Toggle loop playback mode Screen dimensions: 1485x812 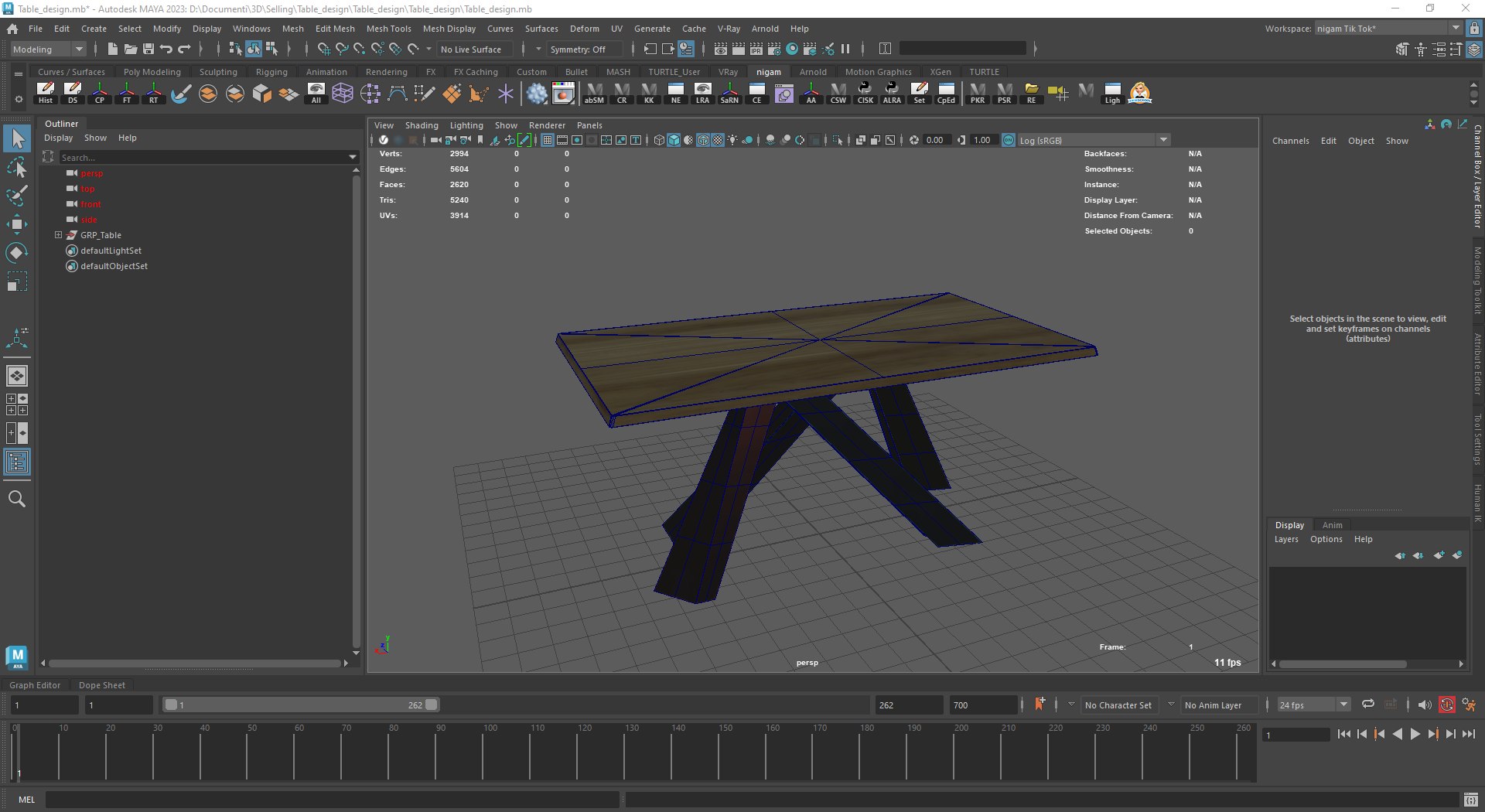click(1368, 705)
